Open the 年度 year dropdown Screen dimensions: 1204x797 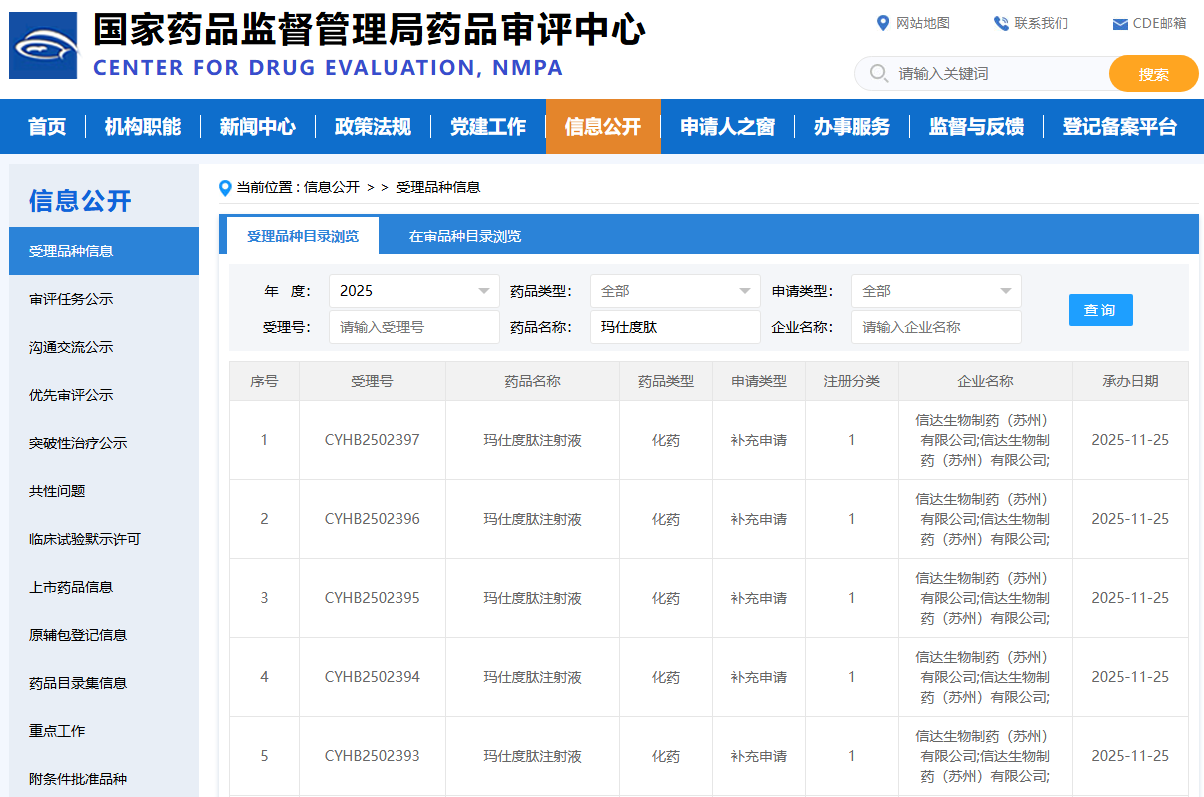(414, 291)
